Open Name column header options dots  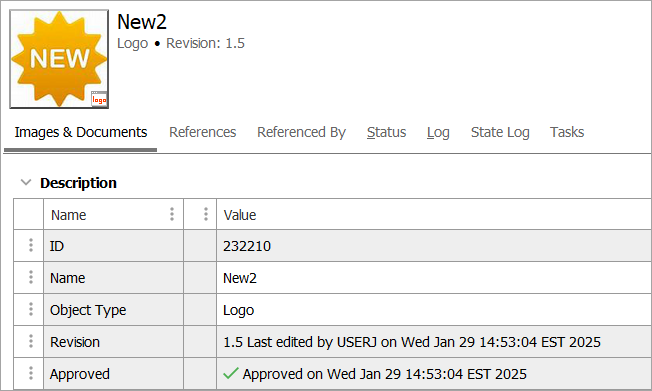172,214
